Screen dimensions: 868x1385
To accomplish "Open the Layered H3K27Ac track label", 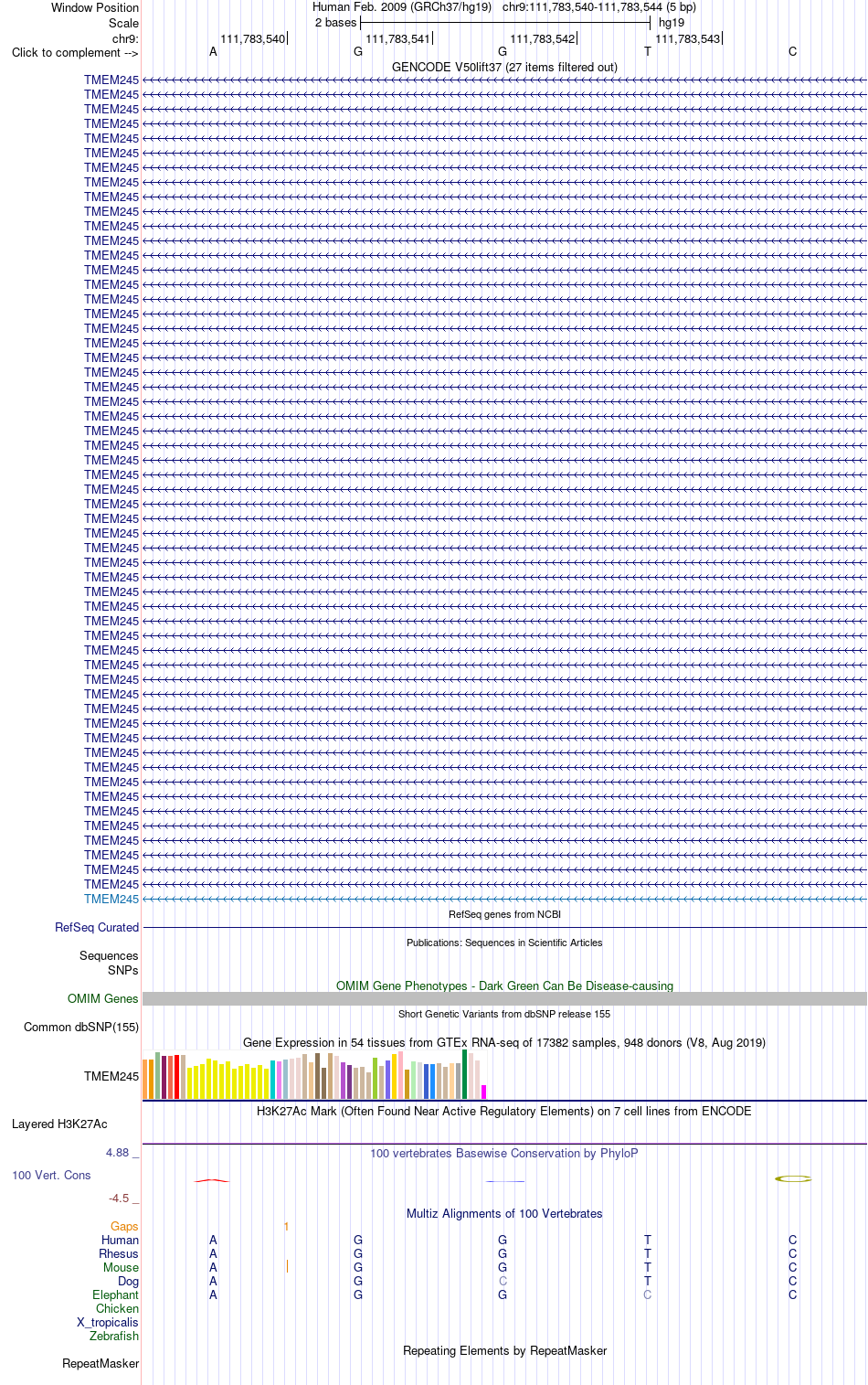I will pos(59,1124).
